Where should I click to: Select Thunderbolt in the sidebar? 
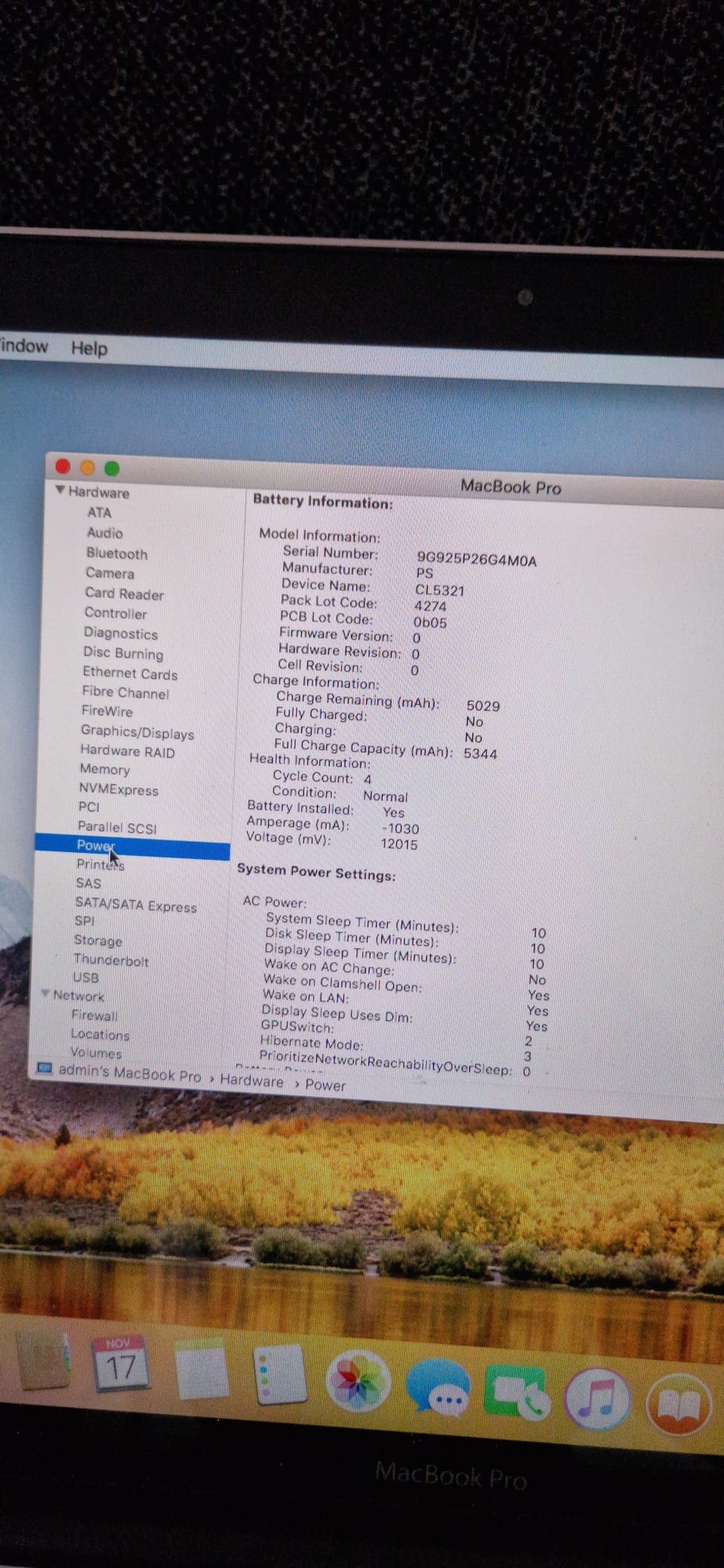111,959
